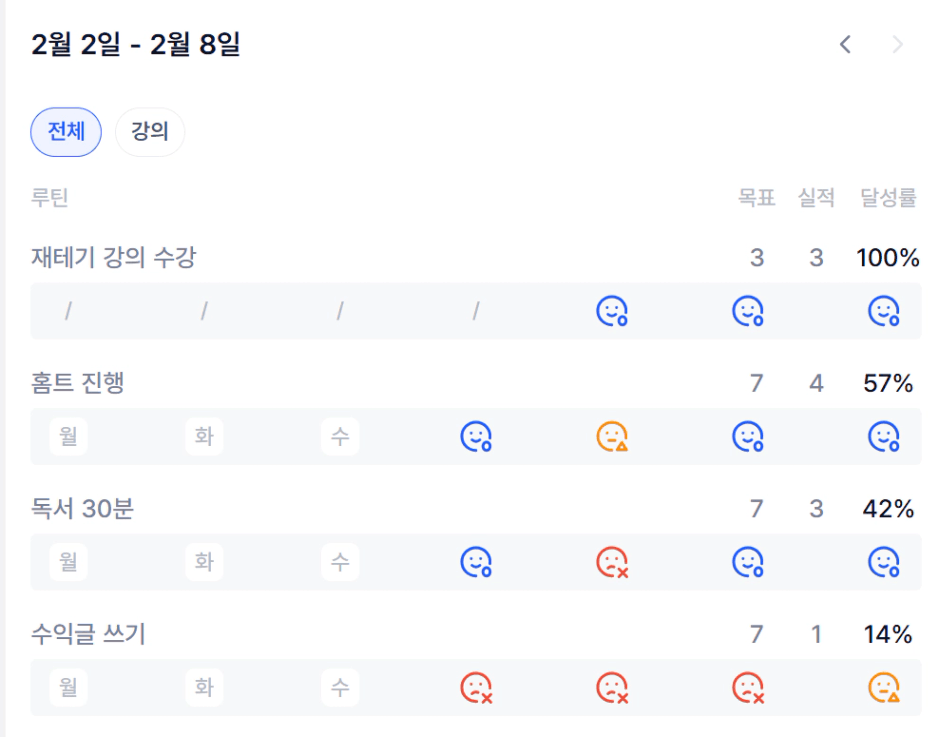Click first red failed face in 수익글 쓰기 row
The height and width of the screenshot is (737, 939).
(x=476, y=688)
